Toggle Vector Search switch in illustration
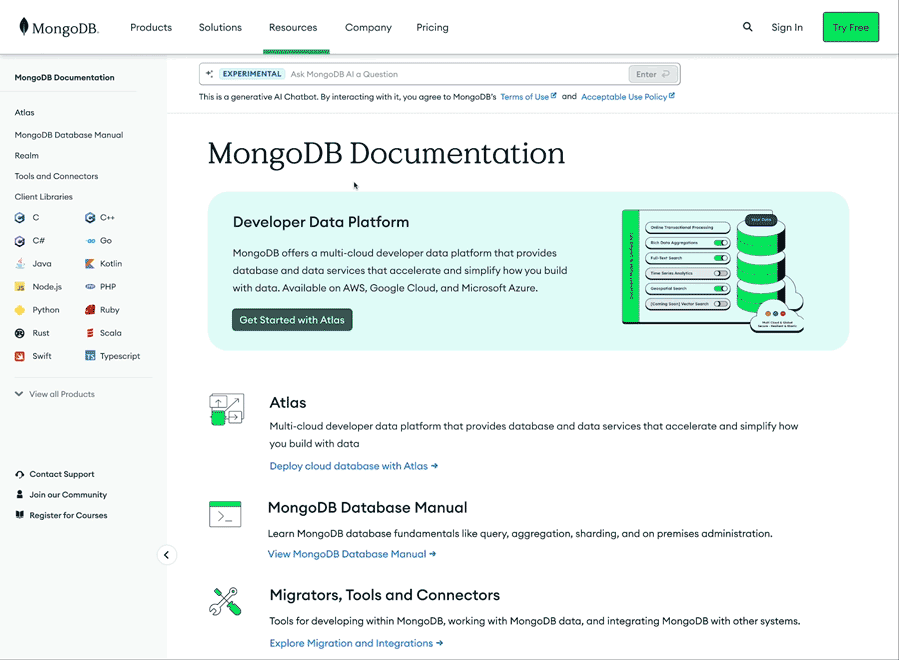This screenshot has width=899, height=660. click(x=721, y=304)
